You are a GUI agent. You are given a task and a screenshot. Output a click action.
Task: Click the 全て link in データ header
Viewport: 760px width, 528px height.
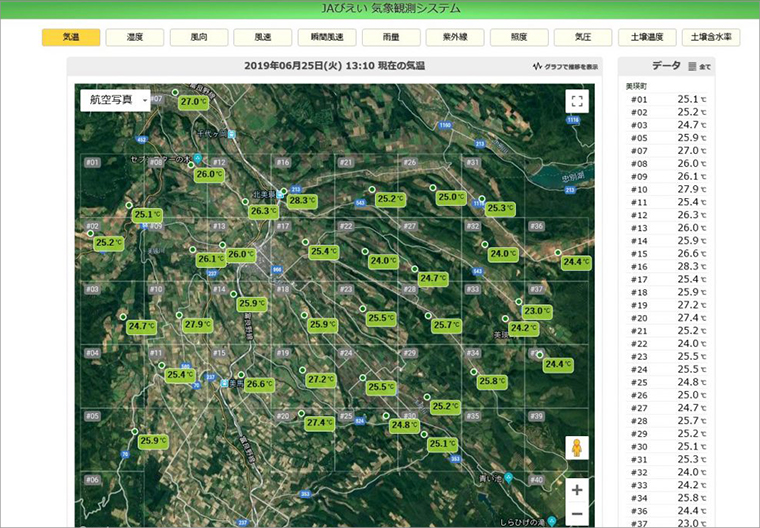(704, 67)
